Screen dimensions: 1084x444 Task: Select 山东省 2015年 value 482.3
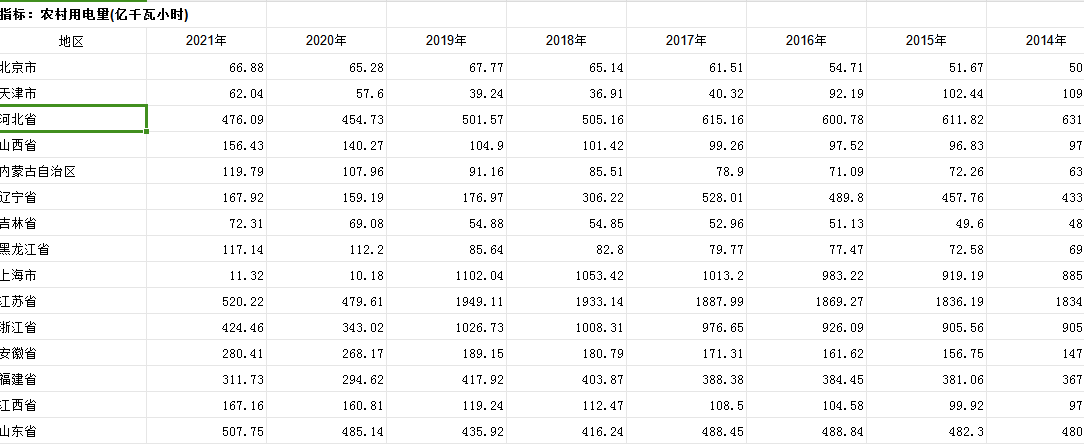(926, 431)
